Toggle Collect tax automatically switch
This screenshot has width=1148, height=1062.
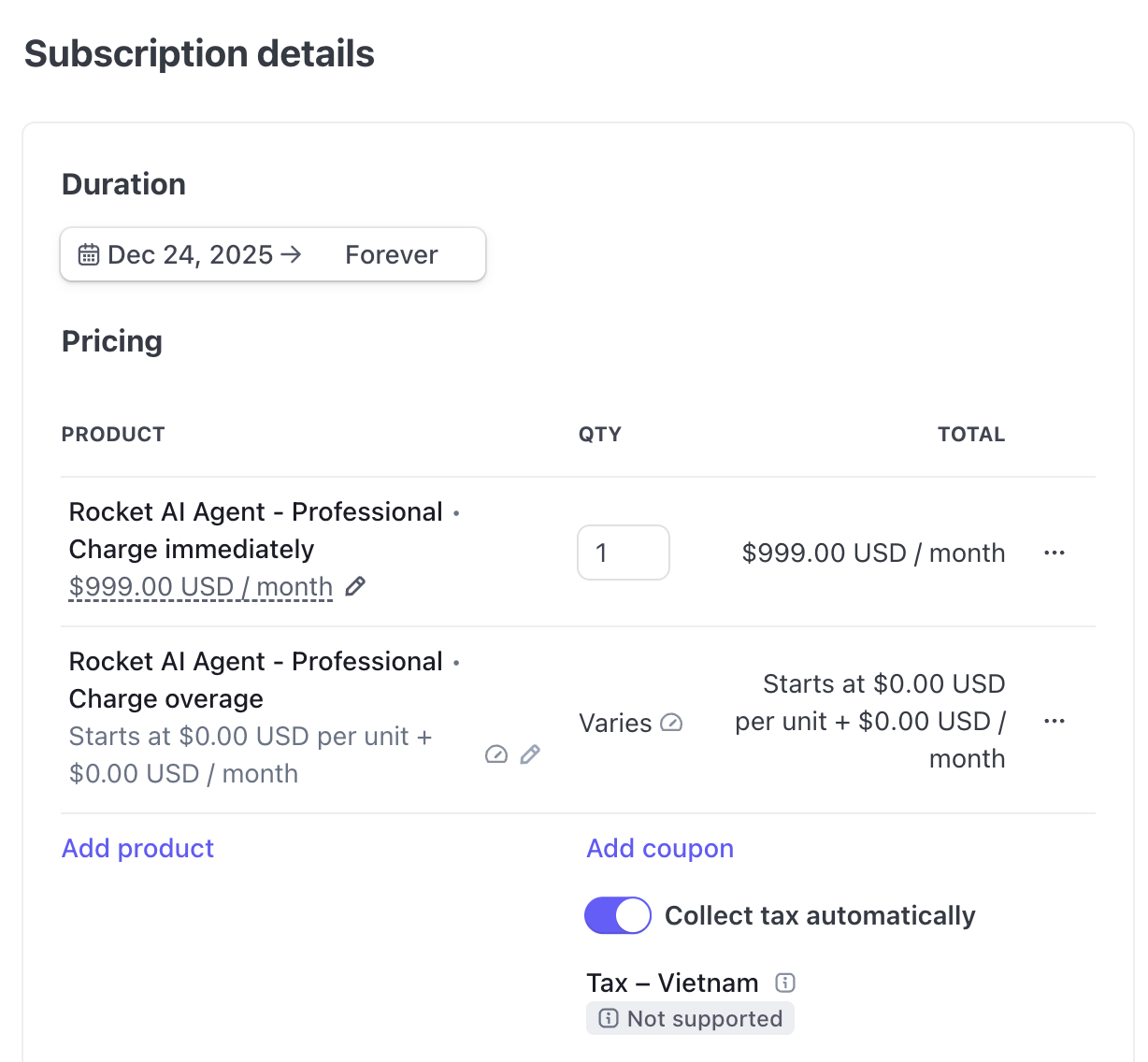click(x=617, y=915)
